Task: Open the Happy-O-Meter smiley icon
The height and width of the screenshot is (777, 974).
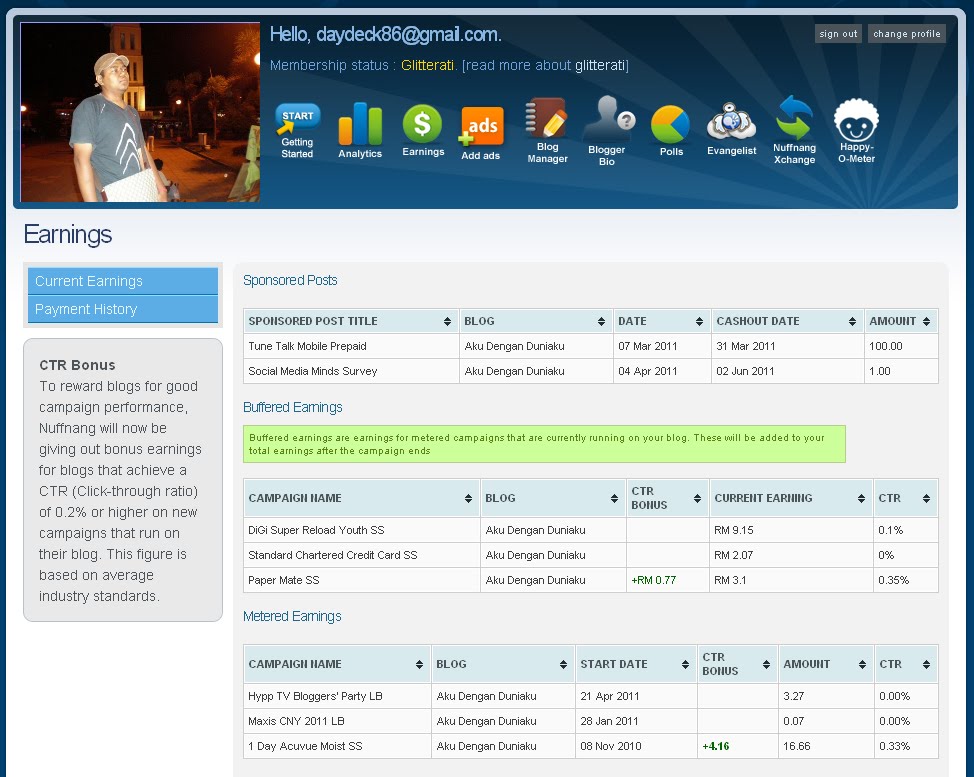Action: click(x=856, y=131)
